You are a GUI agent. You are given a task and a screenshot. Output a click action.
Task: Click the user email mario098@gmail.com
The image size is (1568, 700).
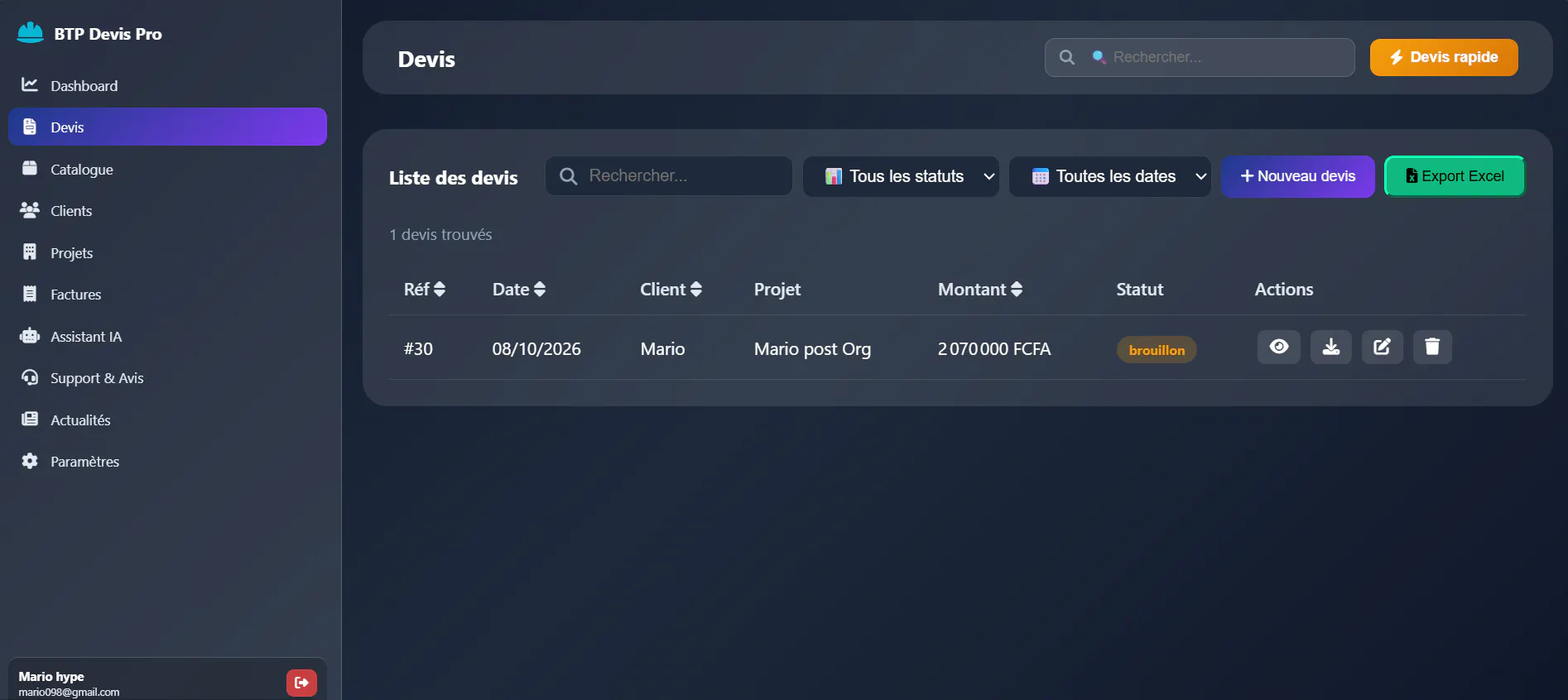pos(69,692)
